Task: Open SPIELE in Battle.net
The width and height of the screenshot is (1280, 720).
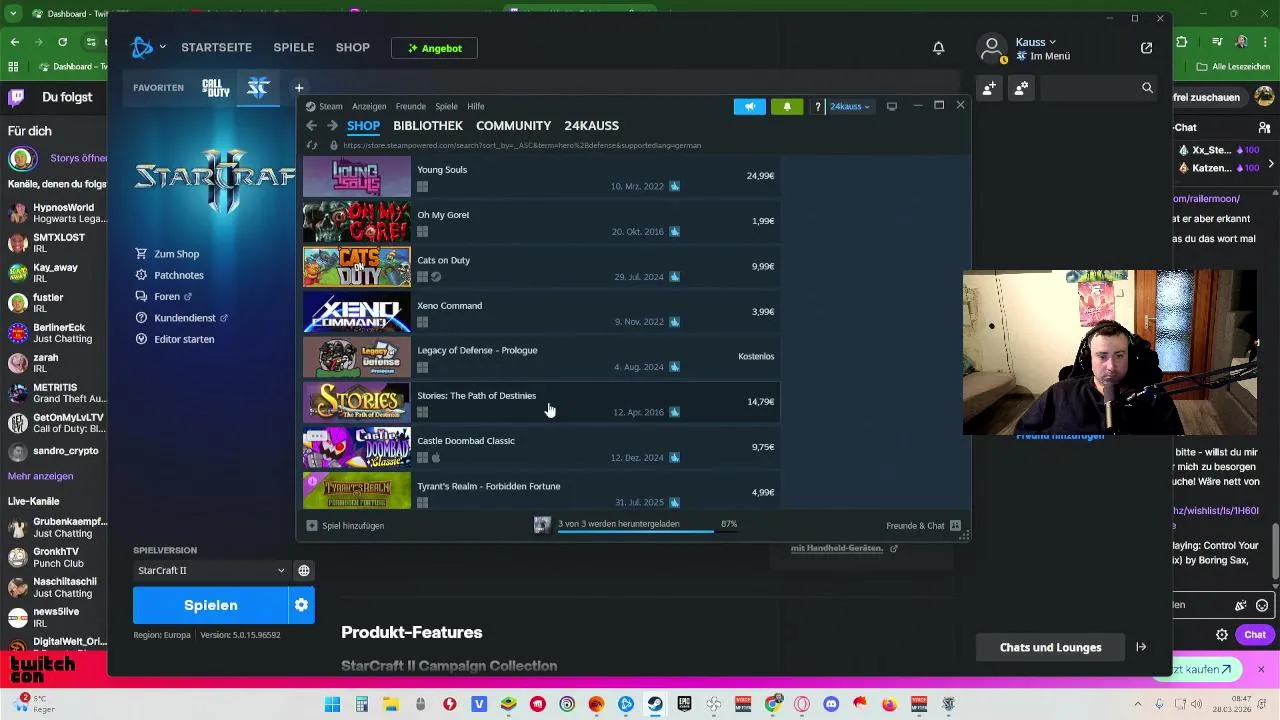Action: pyautogui.click(x=294, y=48)
